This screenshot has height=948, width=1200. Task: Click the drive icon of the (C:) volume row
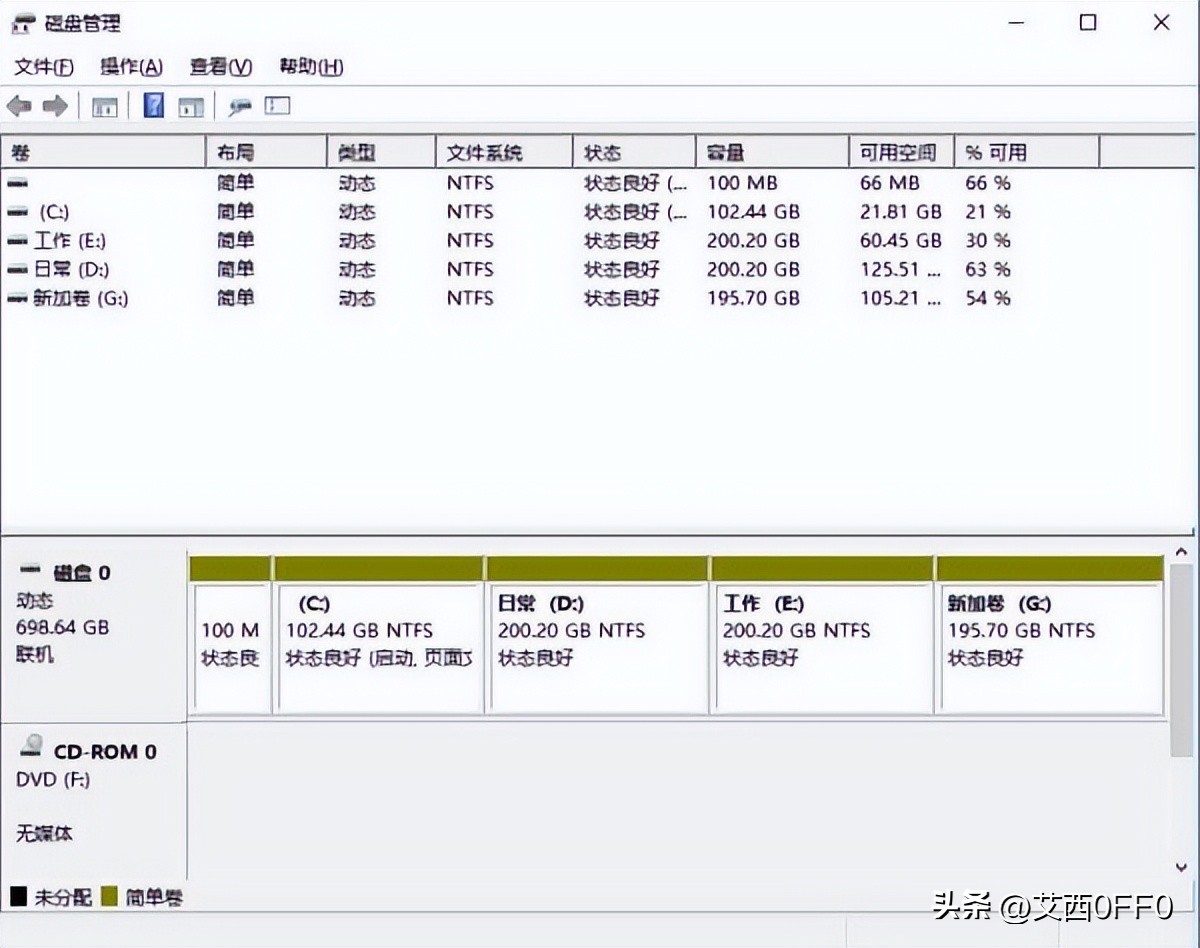17,212
